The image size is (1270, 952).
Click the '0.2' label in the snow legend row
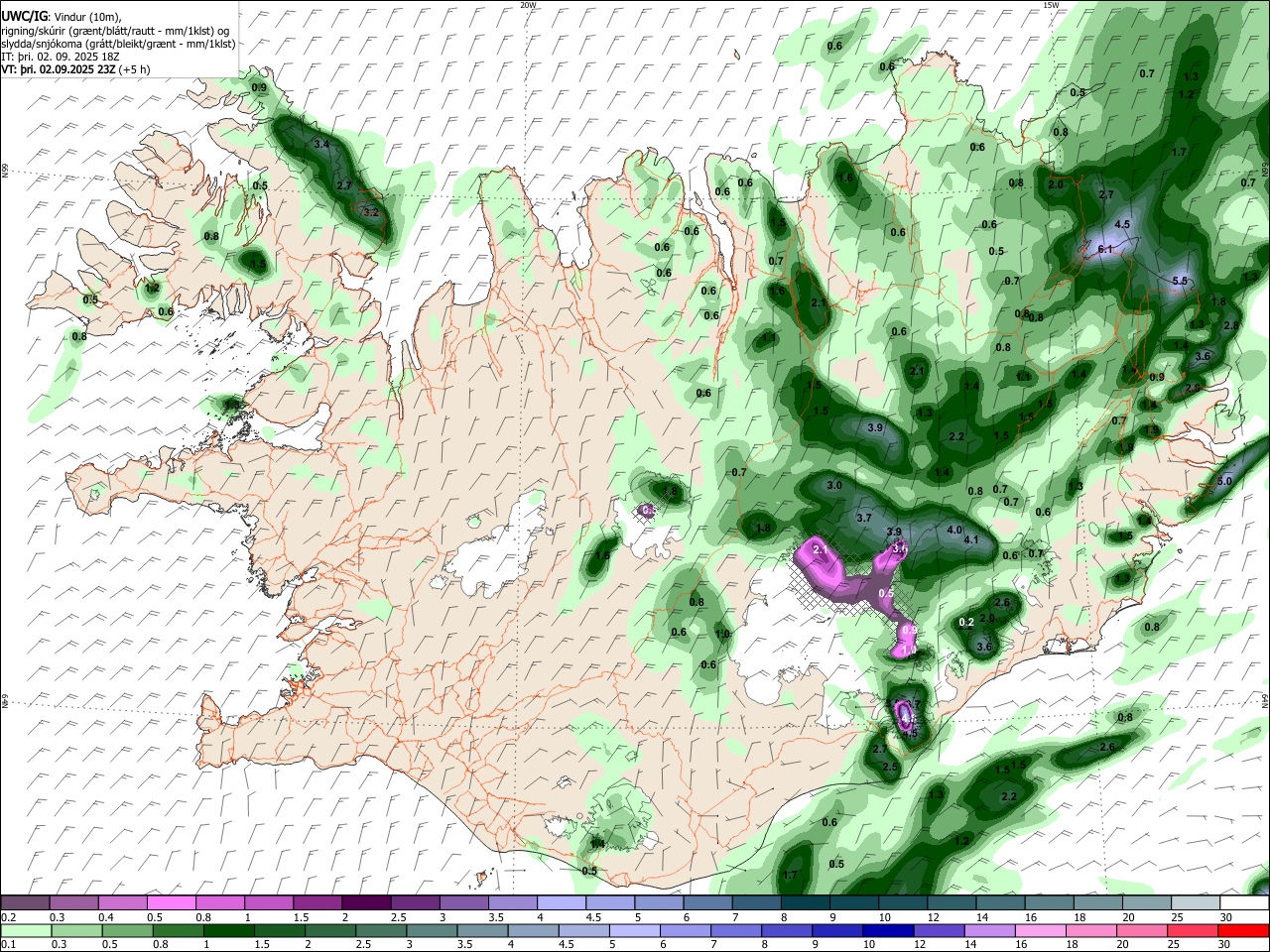(8, 917)
